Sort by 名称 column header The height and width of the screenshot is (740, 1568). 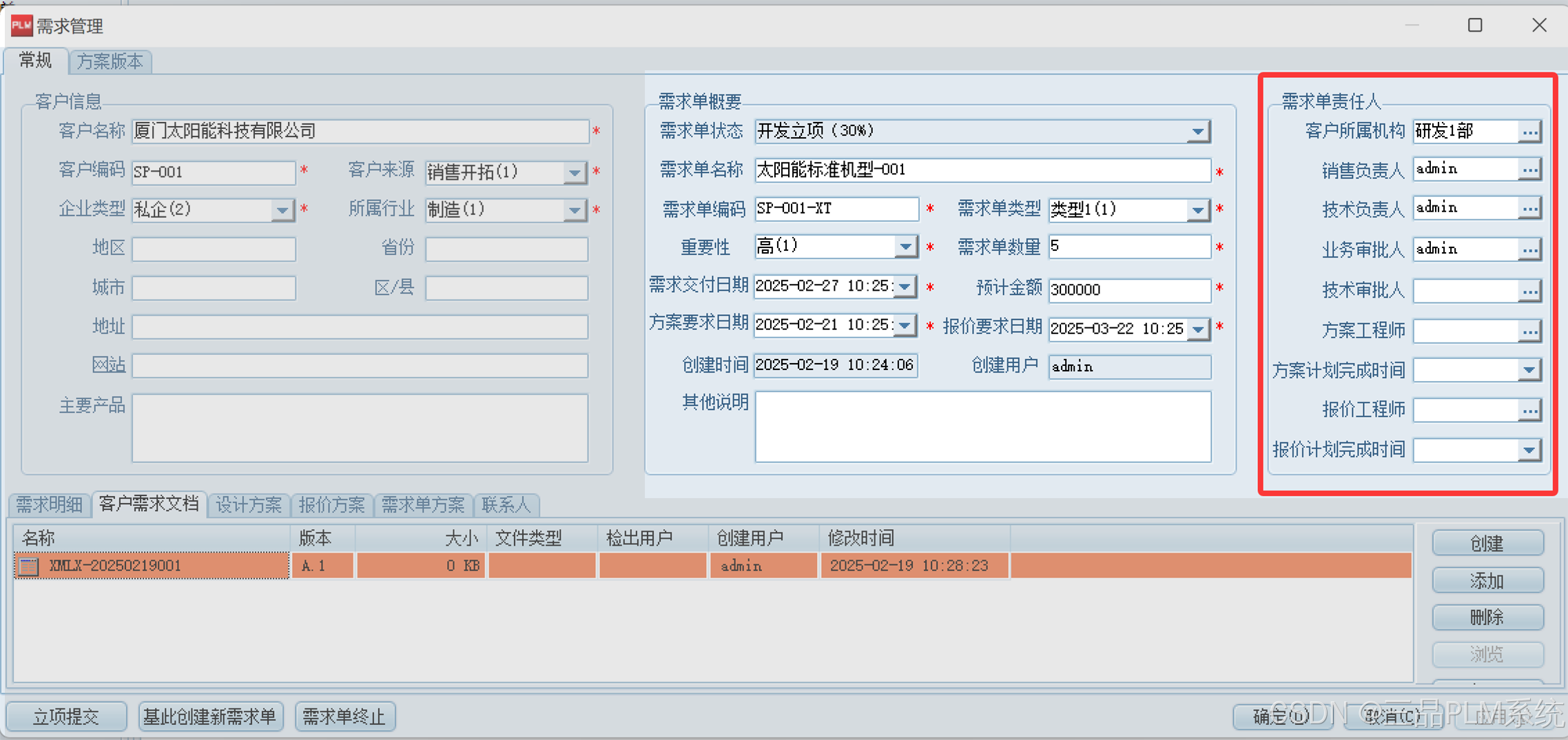pos(153,538)
